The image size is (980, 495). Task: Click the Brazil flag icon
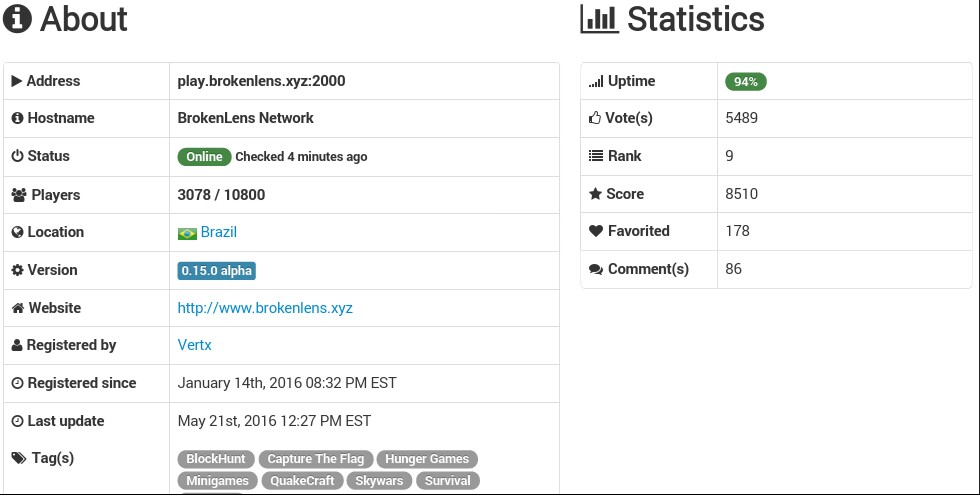tap(187, 233)
